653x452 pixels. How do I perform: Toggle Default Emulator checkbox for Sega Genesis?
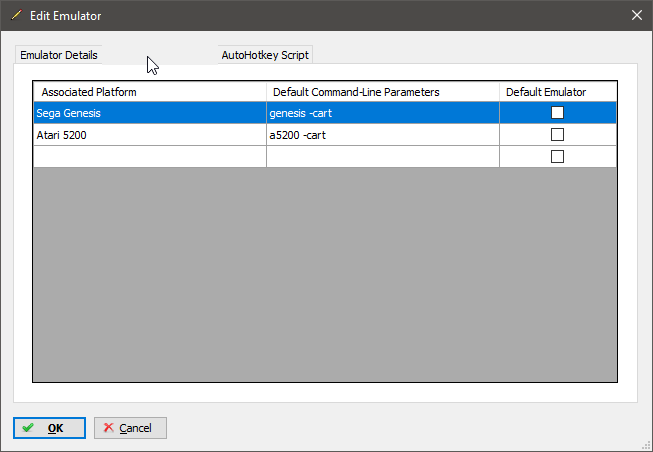(557, 112)
